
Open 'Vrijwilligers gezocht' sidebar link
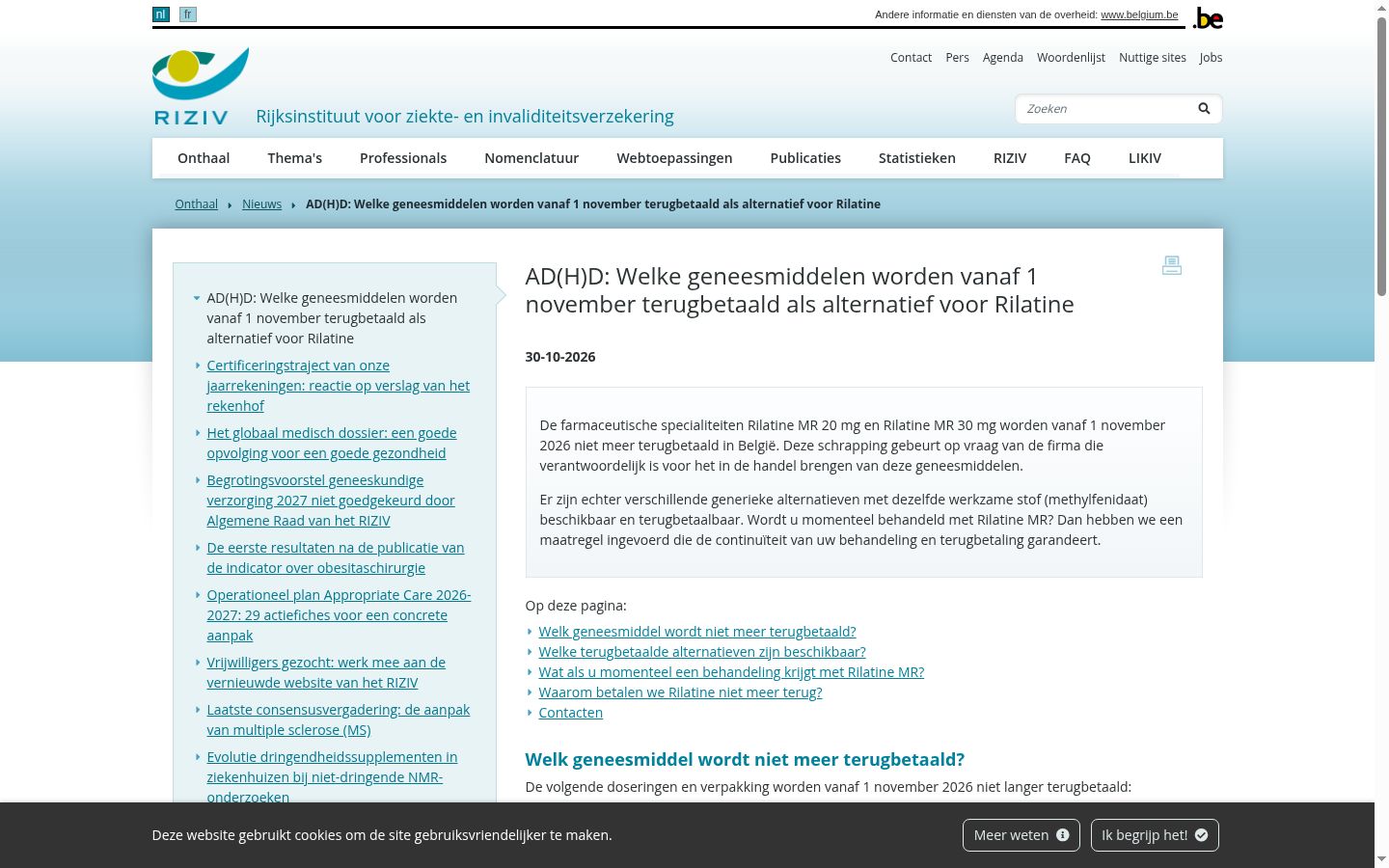(326, 673)
